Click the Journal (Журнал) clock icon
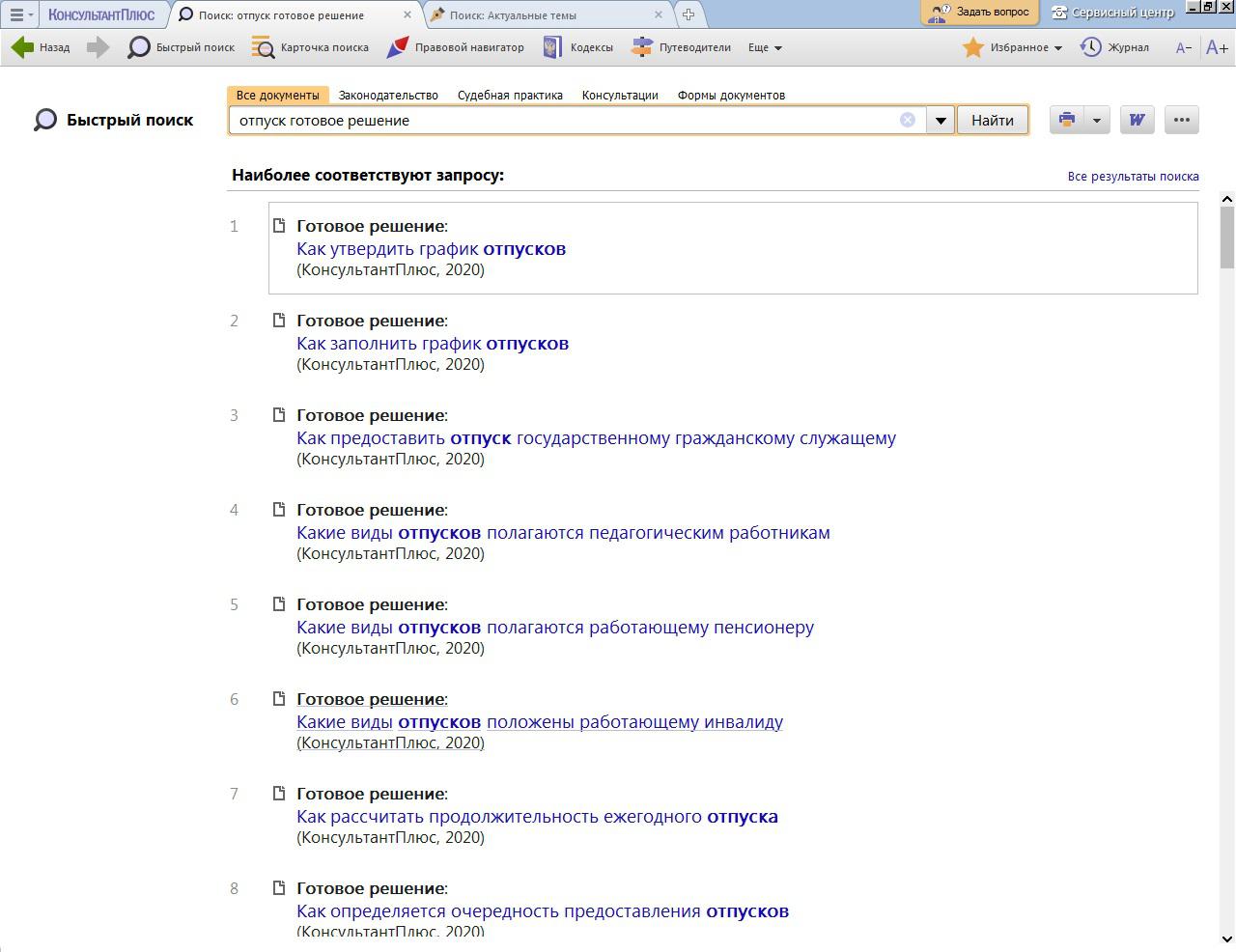Image resolution: width=1236 pixels, height=952 pixels. 1091,47
